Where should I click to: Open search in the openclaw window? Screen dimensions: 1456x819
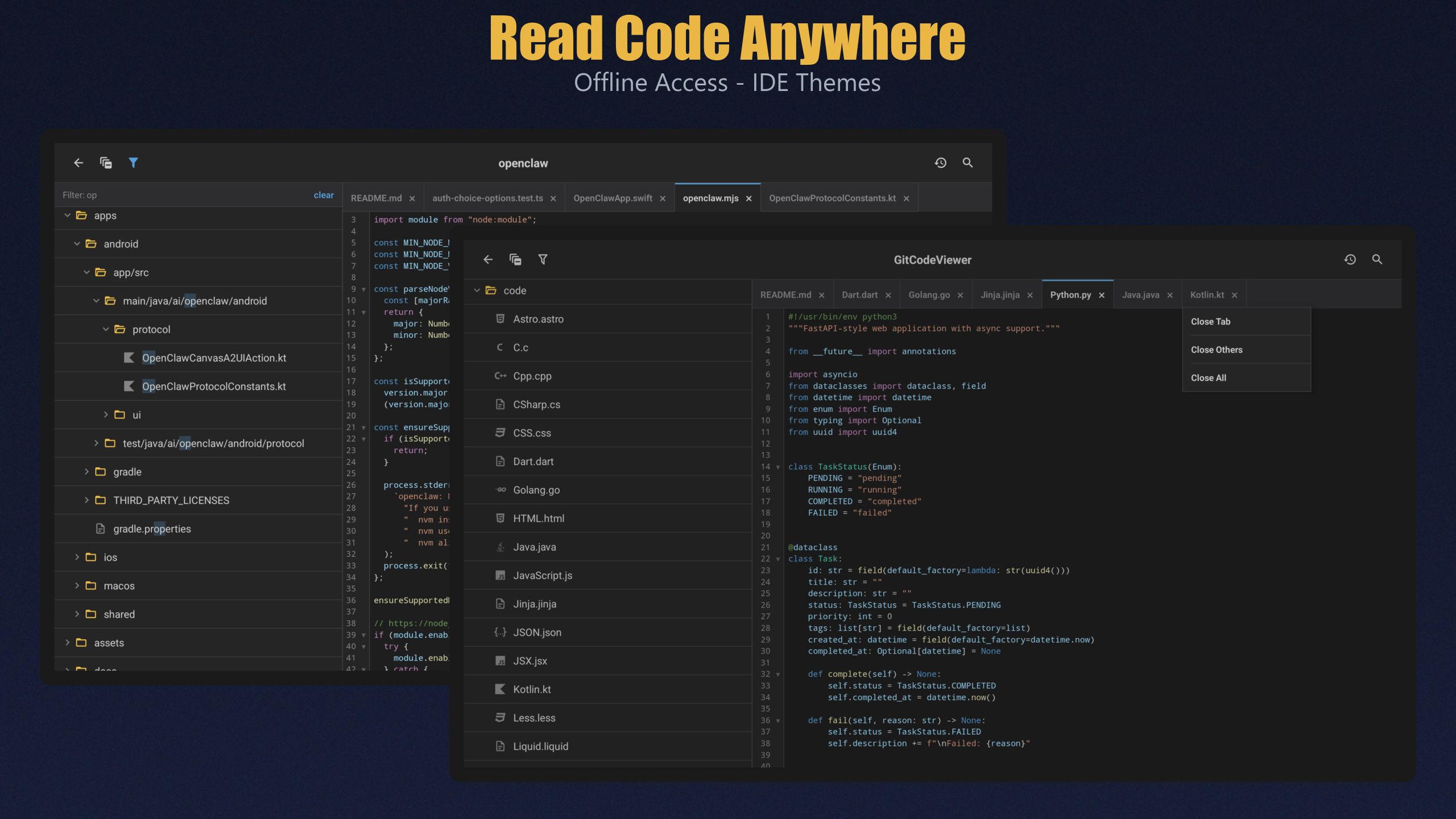(x=968, y=163)
